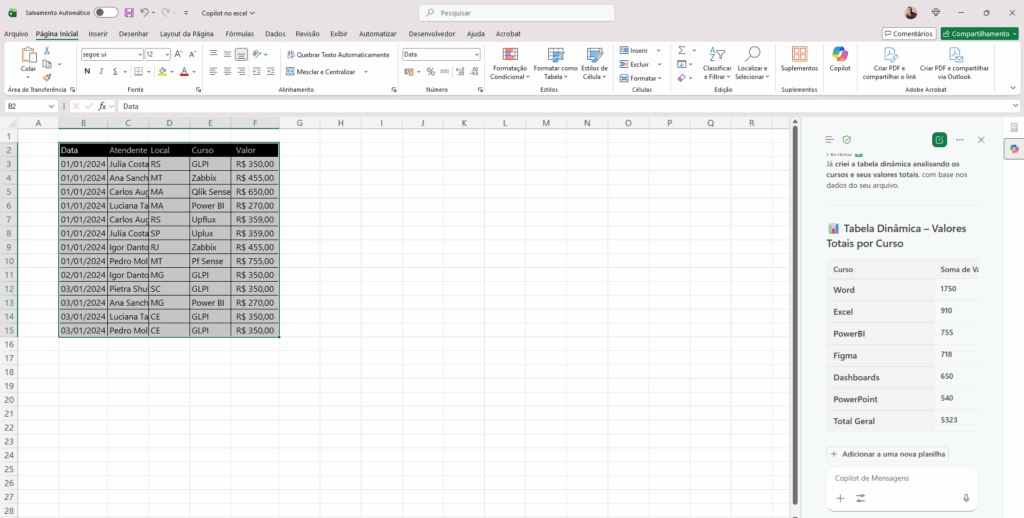Open the Copilot ribbon button
1024x518 pixels.
840,58
